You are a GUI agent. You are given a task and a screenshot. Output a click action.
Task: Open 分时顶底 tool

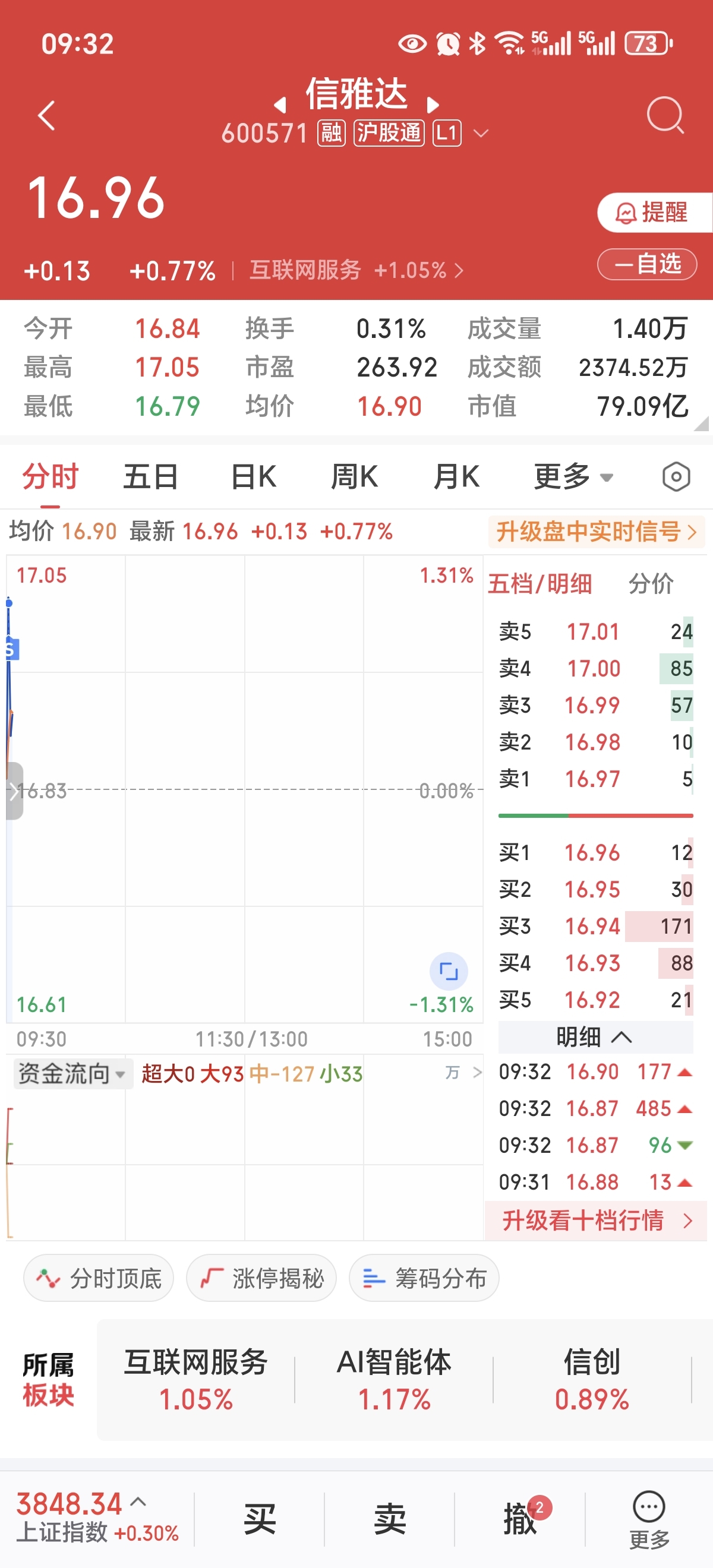99,1278
